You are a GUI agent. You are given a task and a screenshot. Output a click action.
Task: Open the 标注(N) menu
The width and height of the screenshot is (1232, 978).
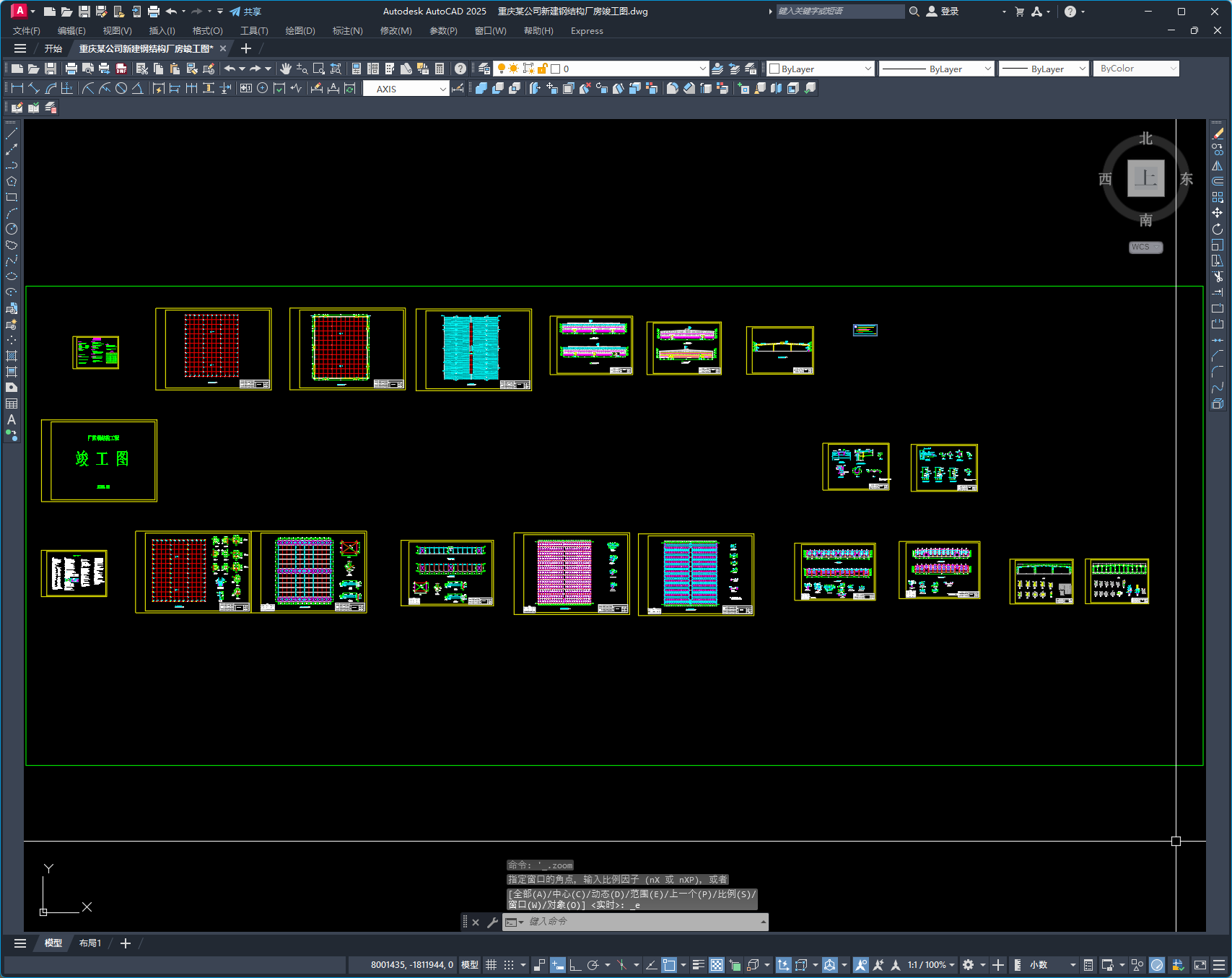[x=347, y=31]
